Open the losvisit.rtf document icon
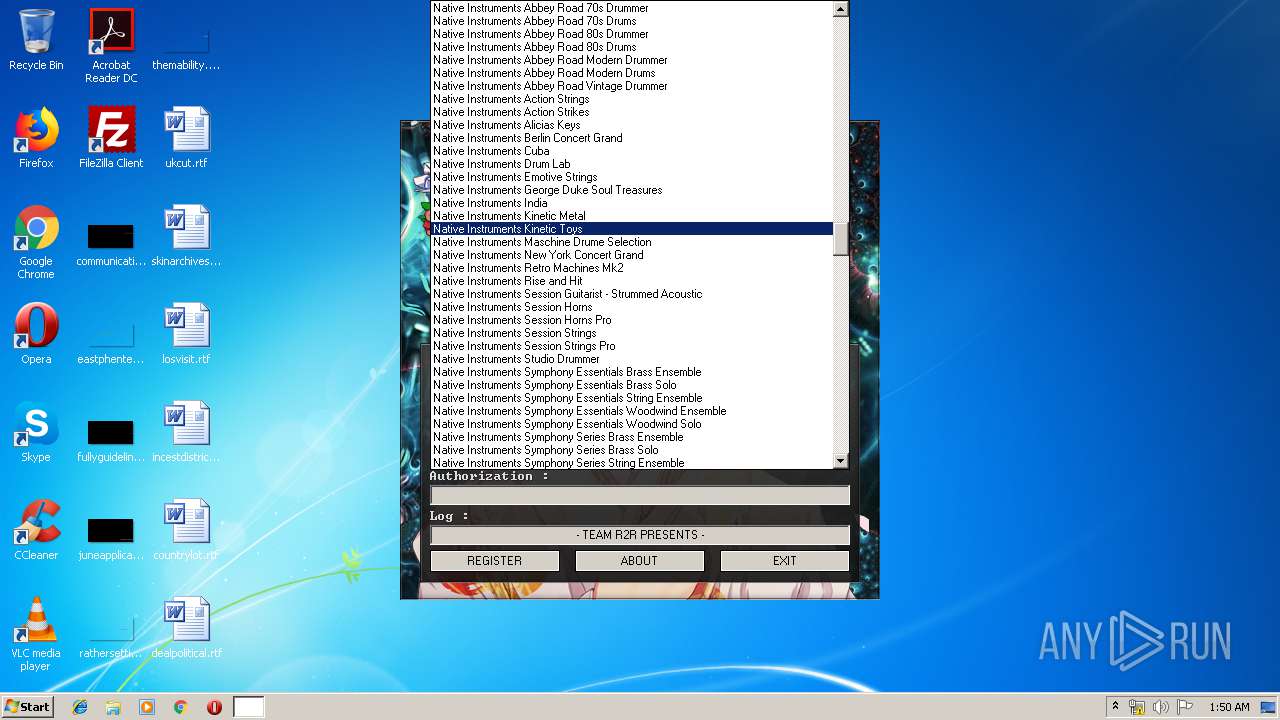The height and width of the screenshot is (720, 1280). point(186,334)
